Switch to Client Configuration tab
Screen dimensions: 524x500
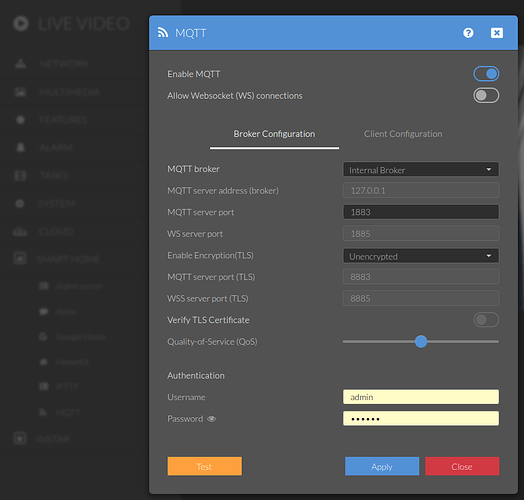[403, 134]
